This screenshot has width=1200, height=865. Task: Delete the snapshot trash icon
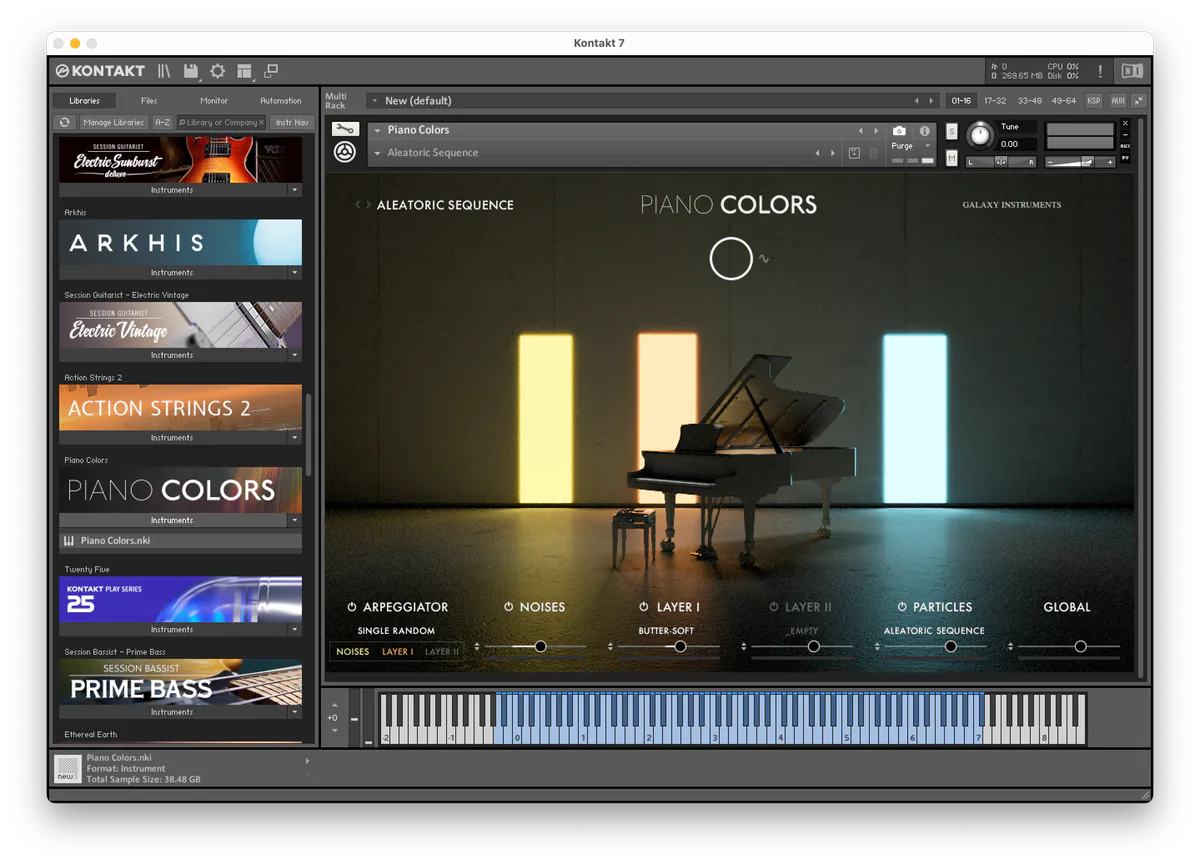(873, 153)
